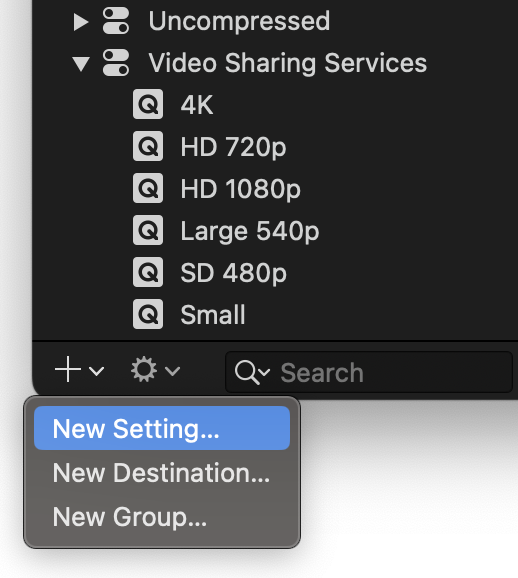Click the QuickTime icon beside HD 720p
The image size is (518, 578).
(148, 146)
